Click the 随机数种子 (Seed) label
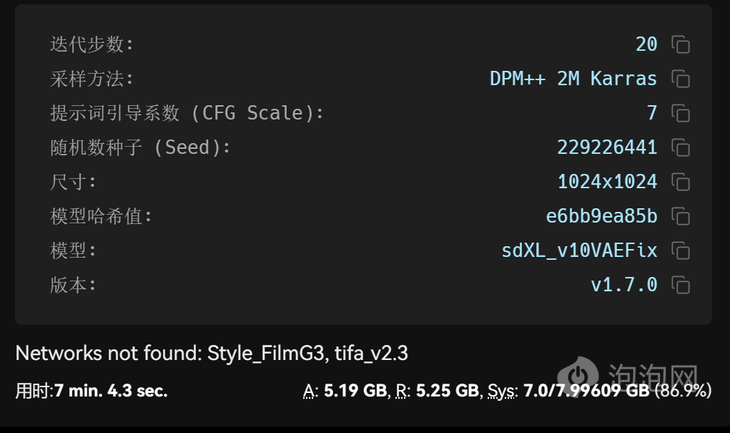 (140, 148)
